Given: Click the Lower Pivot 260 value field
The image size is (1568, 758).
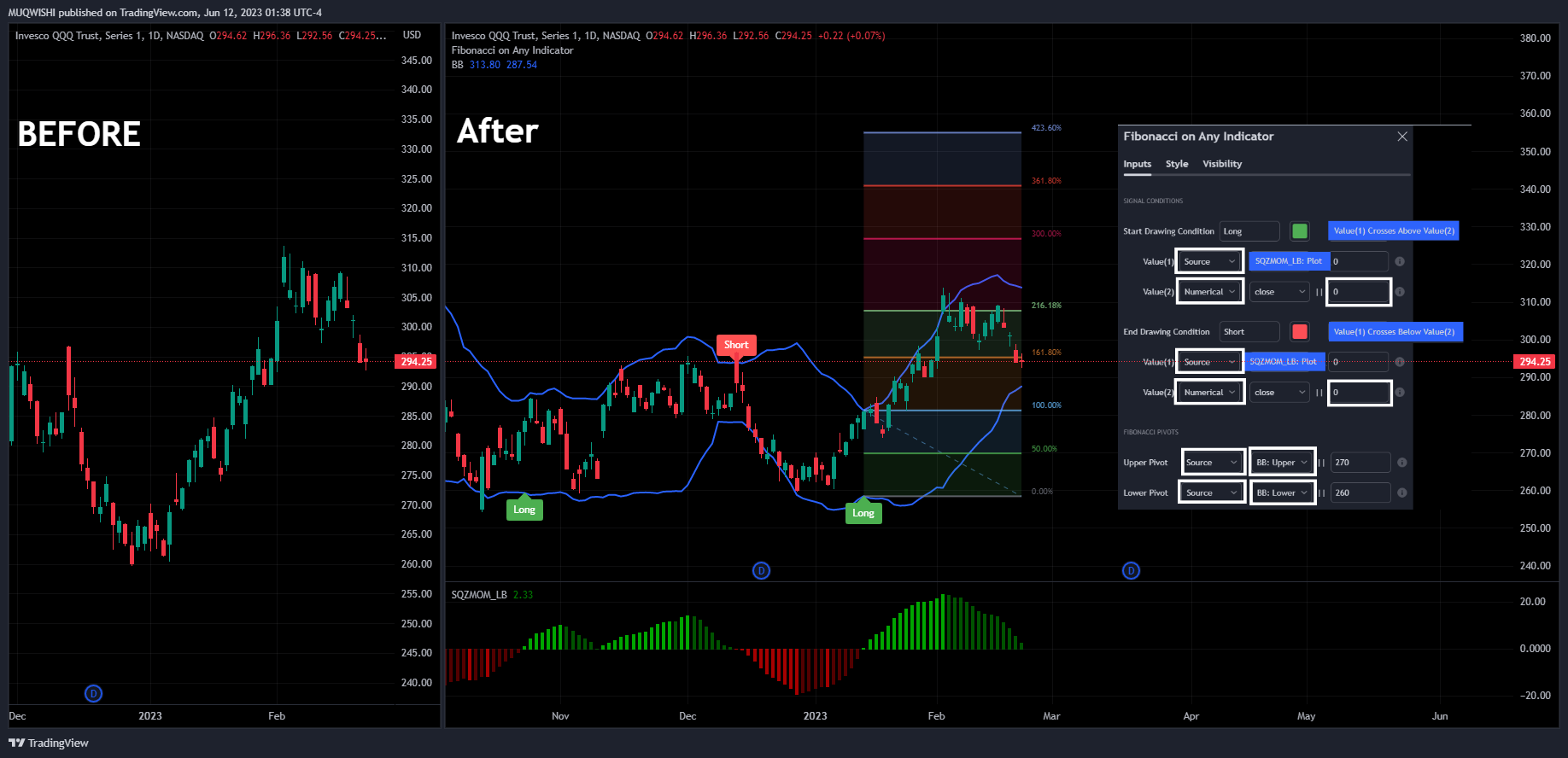Looking at the screenshot, I should pyautogui.click(x=1360, y=493).
